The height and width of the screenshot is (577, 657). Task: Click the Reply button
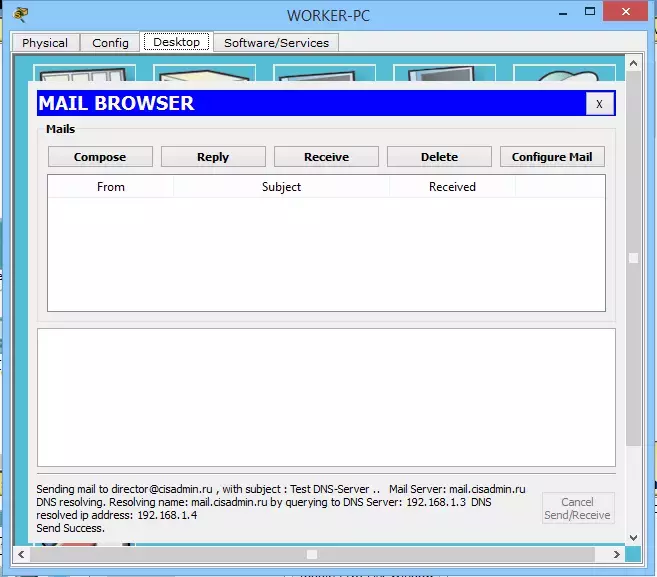[x=213, y=157]
